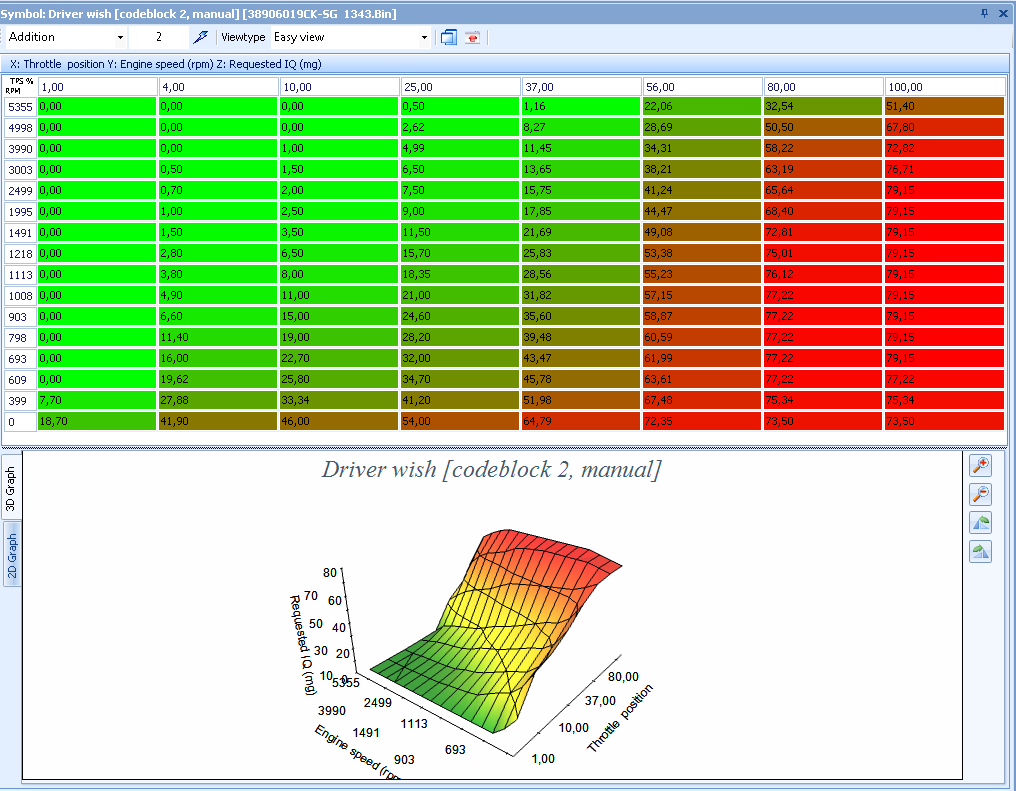Click the red toolbar icon beside Viewtype

[472, 37]
